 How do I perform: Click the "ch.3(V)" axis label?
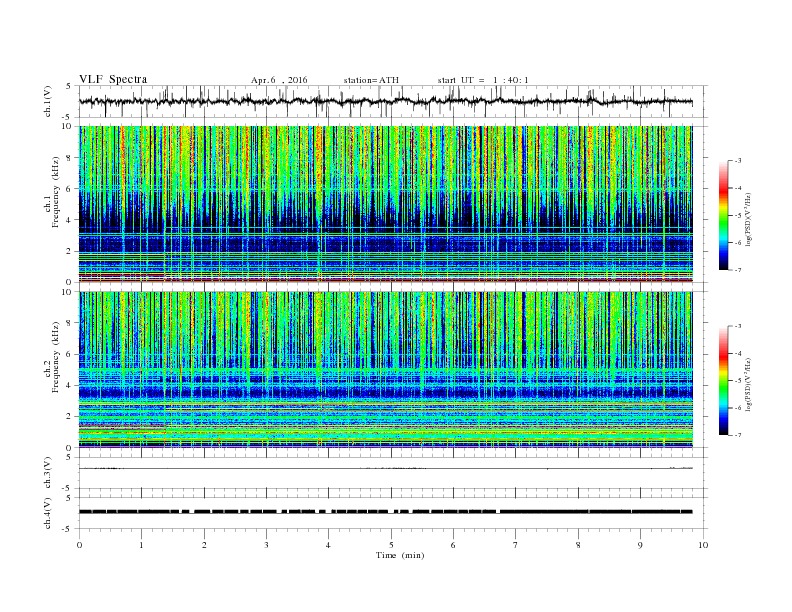(48, 473)
